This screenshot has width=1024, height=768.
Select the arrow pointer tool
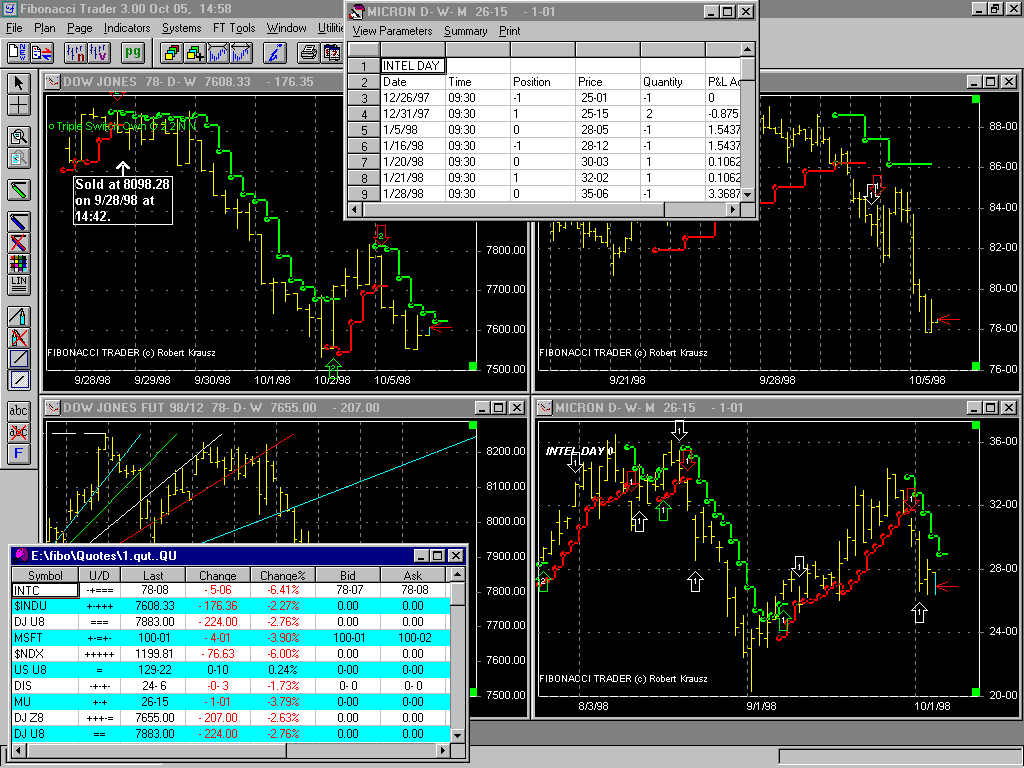pos(18,83)
